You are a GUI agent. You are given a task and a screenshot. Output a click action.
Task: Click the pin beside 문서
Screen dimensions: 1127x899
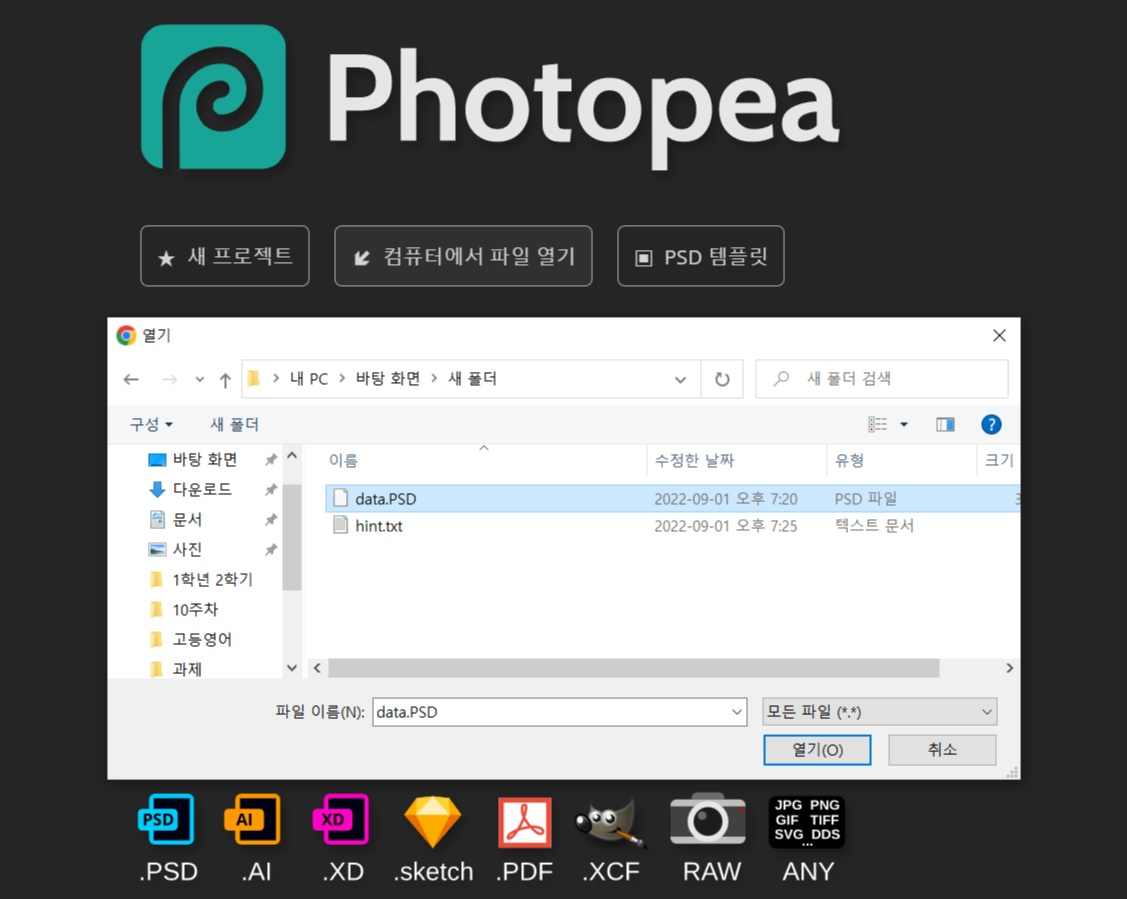(271, 520)
